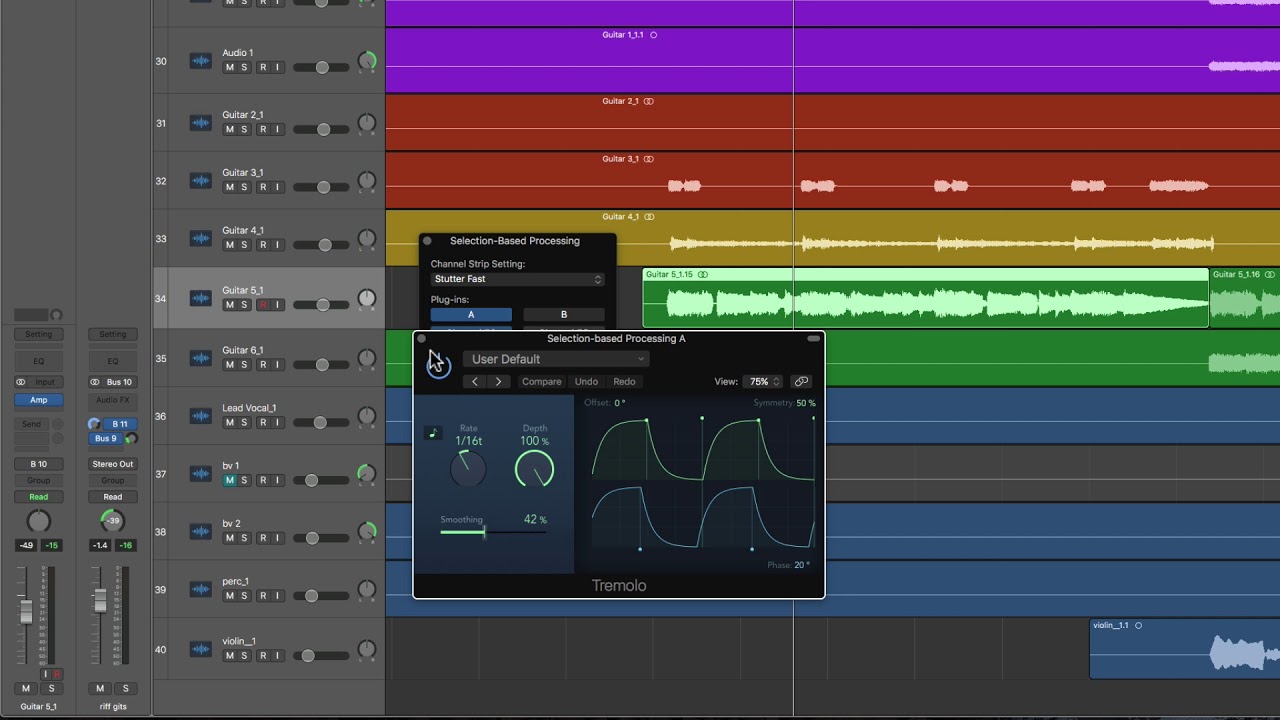This screenshot has height=720, width=1280.
Task: Open the Group slot on riff gits strip
Action: [x=113, y=481]
